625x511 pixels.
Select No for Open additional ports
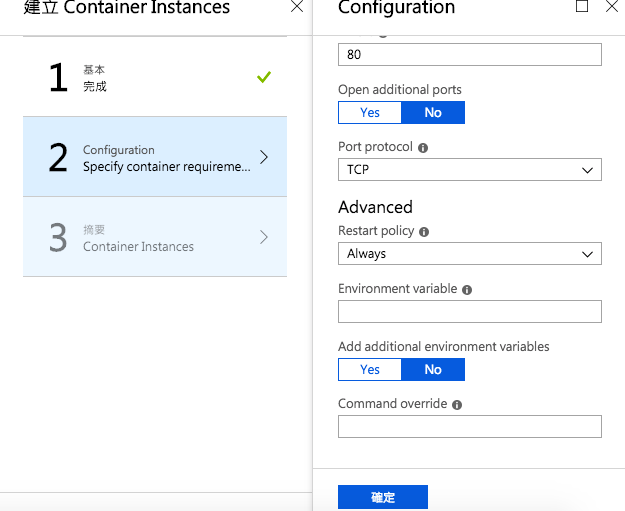point(433,112)
